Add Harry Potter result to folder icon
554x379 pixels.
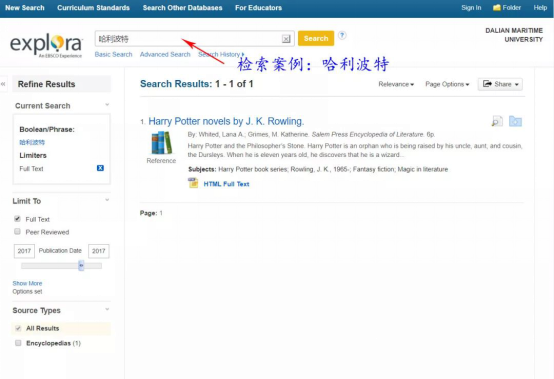(515, 121)
